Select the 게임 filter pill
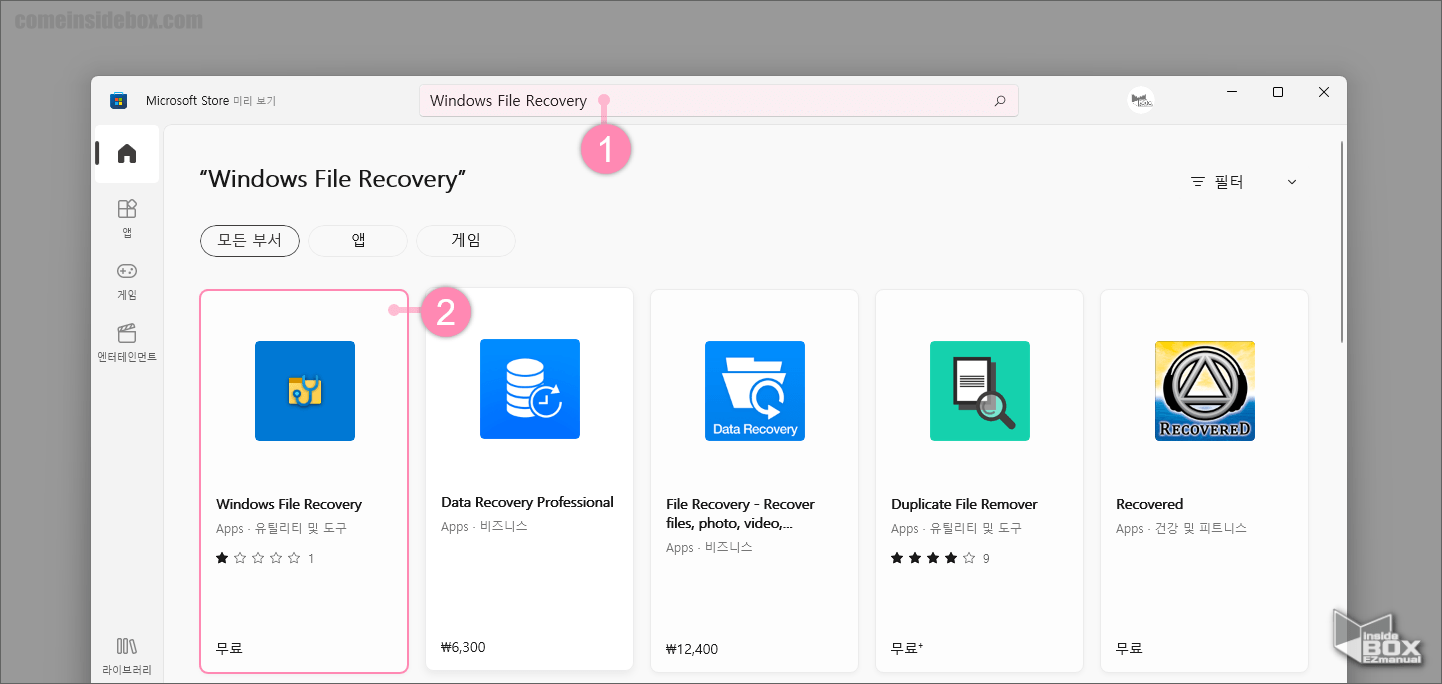 click(466, 241)
